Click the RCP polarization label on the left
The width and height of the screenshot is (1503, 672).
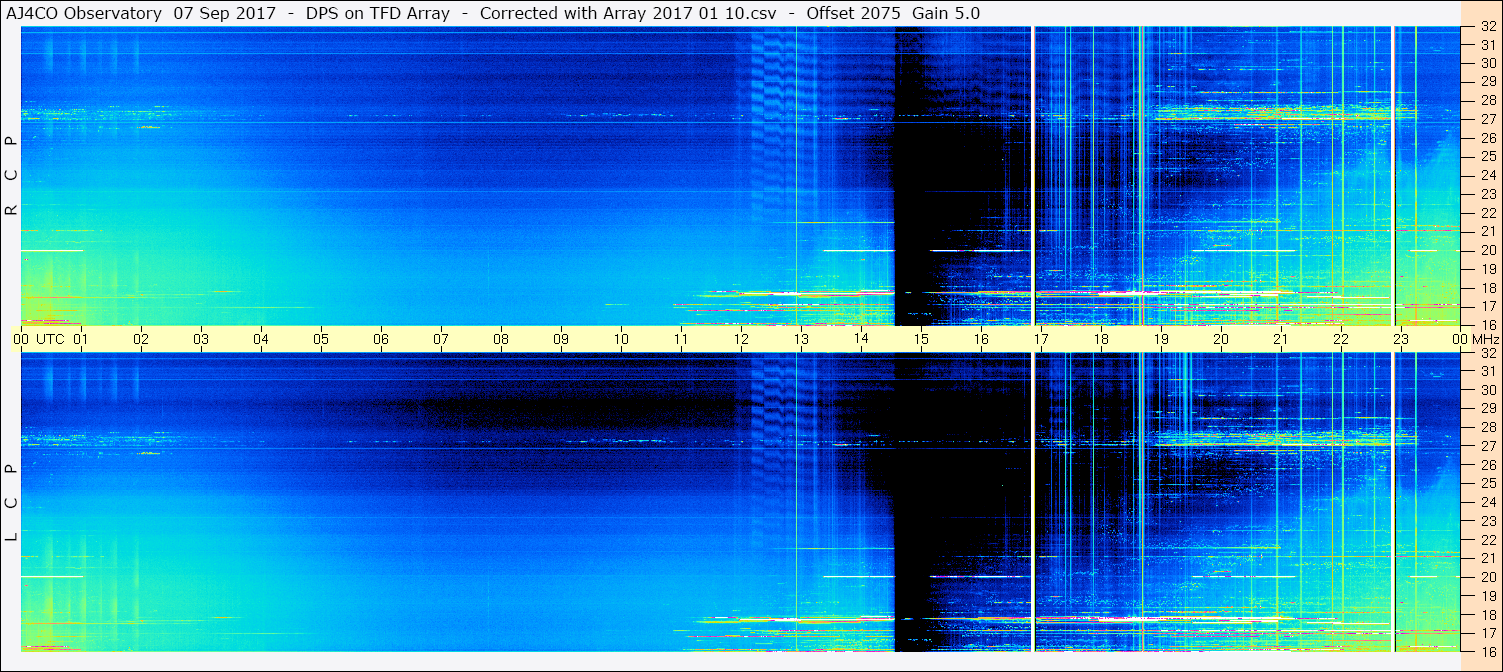(x=11, y=176)
